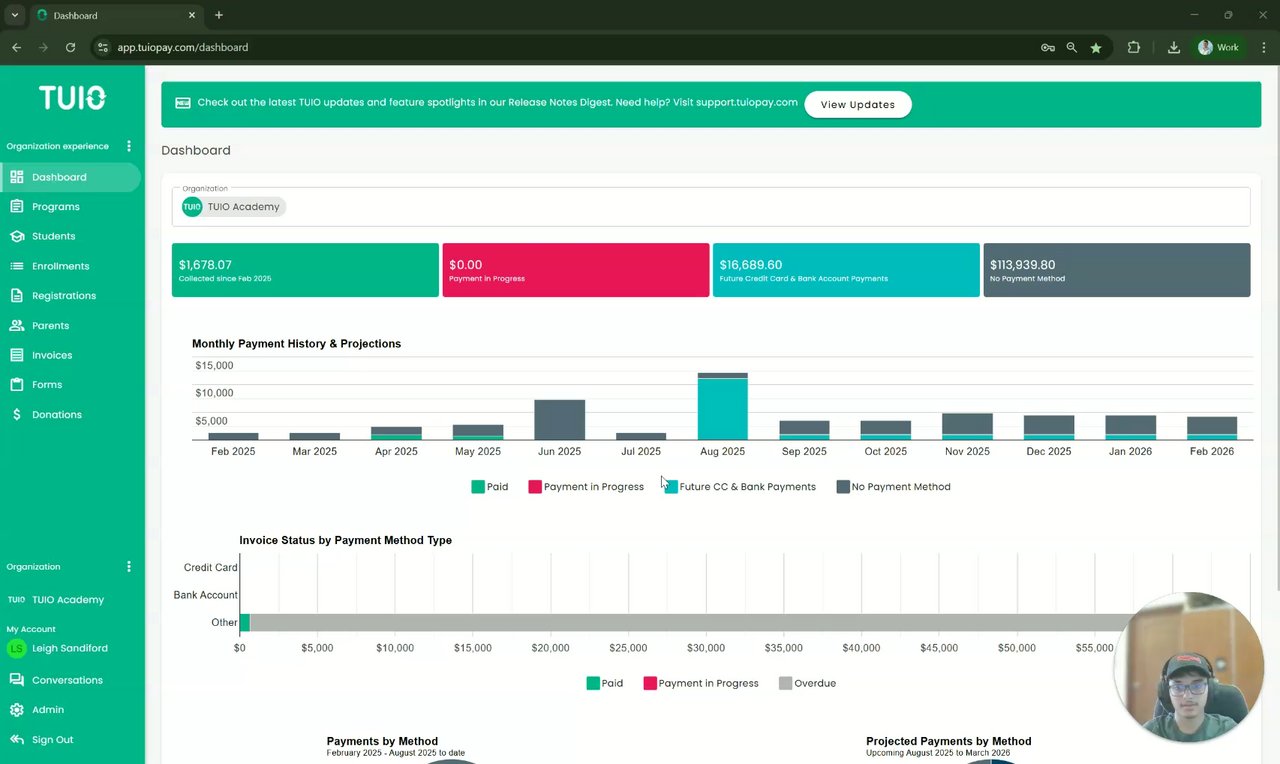Click Payment in Progress swatch in monthly legend
The height and width of the screenshot is (764, 1280).
(535, 487)
